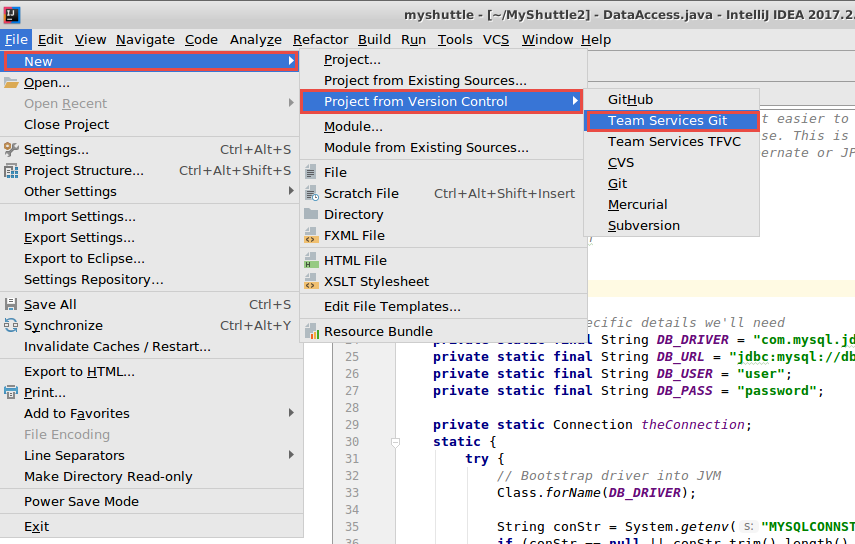
Task: Open the Navigate menu
Action: pyautogui.click(x=145, y=40)
